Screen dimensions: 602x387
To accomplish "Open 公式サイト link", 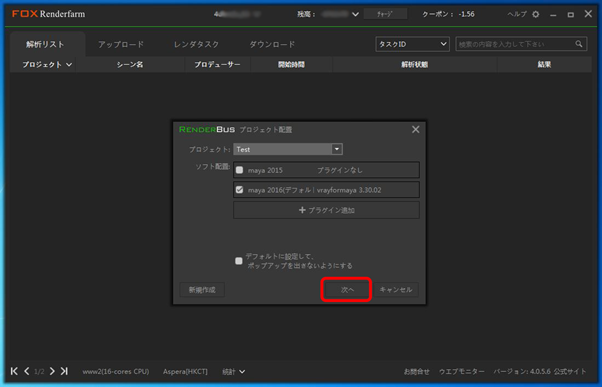I will [x=570, y=372].
